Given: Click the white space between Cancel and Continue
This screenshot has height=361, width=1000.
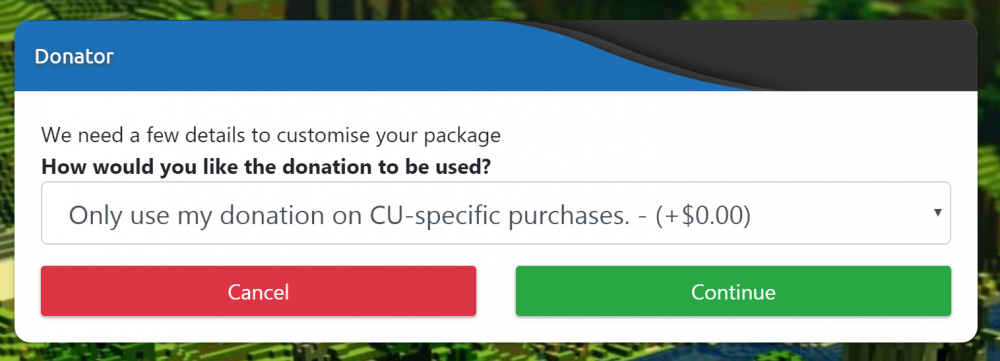Looking at the screenshot, I should 496,291.
